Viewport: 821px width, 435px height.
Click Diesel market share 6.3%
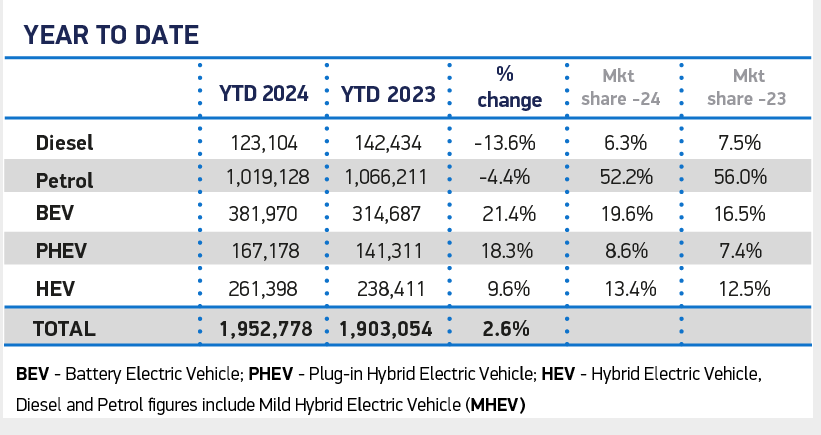625,143
